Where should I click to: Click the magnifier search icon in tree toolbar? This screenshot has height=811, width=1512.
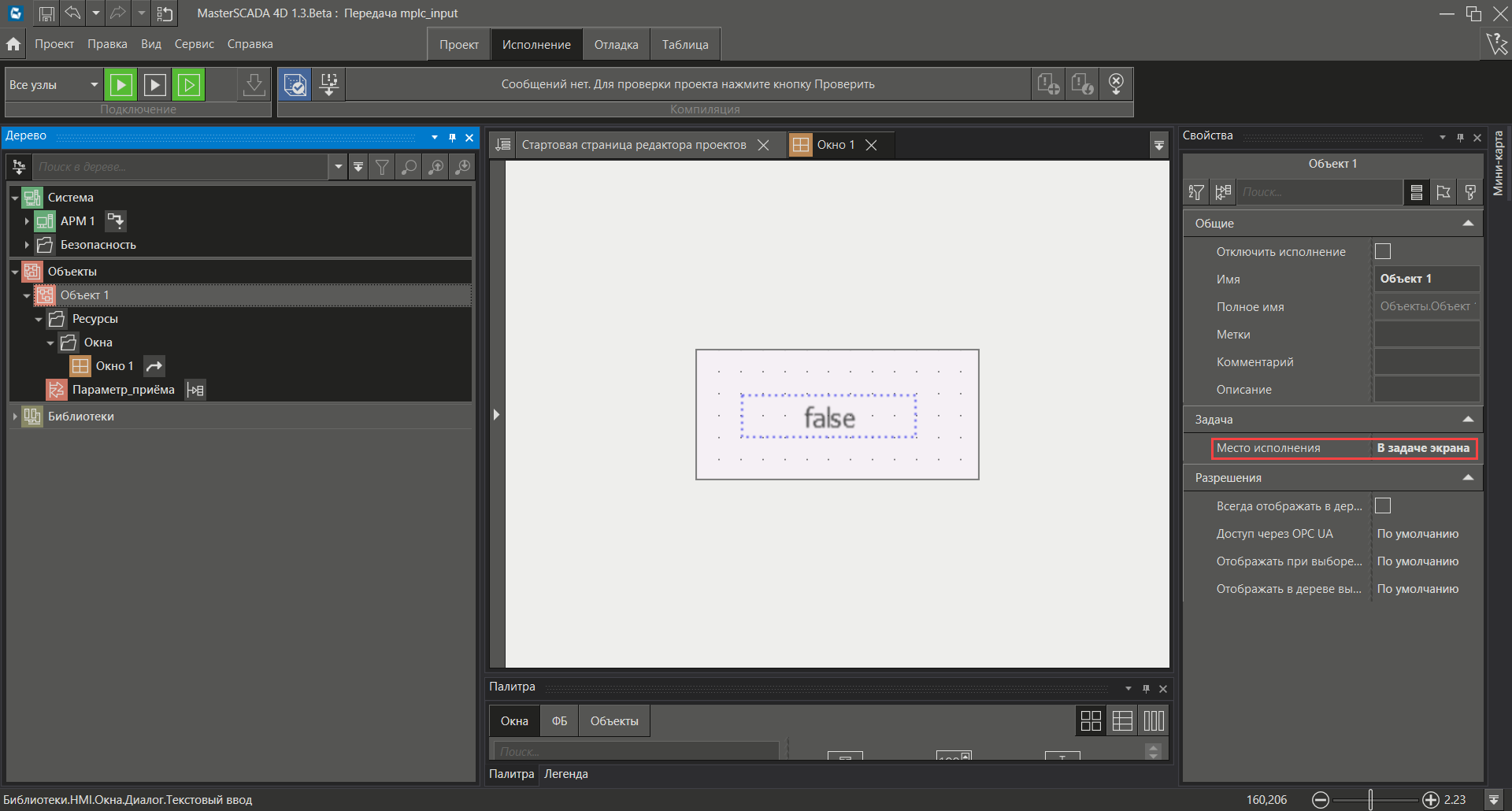click(x=409, y=167)
